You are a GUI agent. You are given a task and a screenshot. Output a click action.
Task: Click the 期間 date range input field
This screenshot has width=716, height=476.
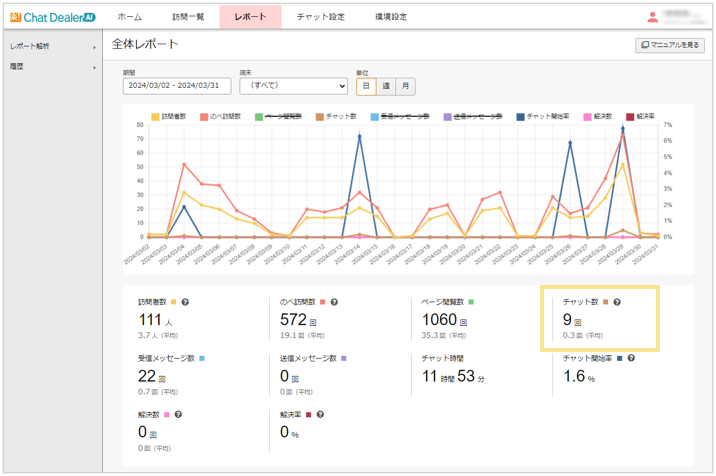[x=176, y=86]
